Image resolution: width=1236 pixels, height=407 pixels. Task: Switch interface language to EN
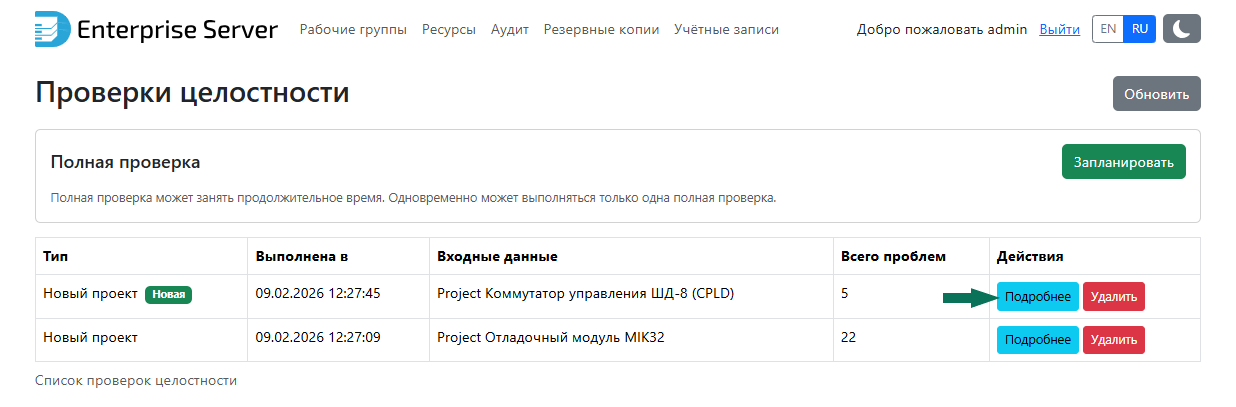point(1108,29)
